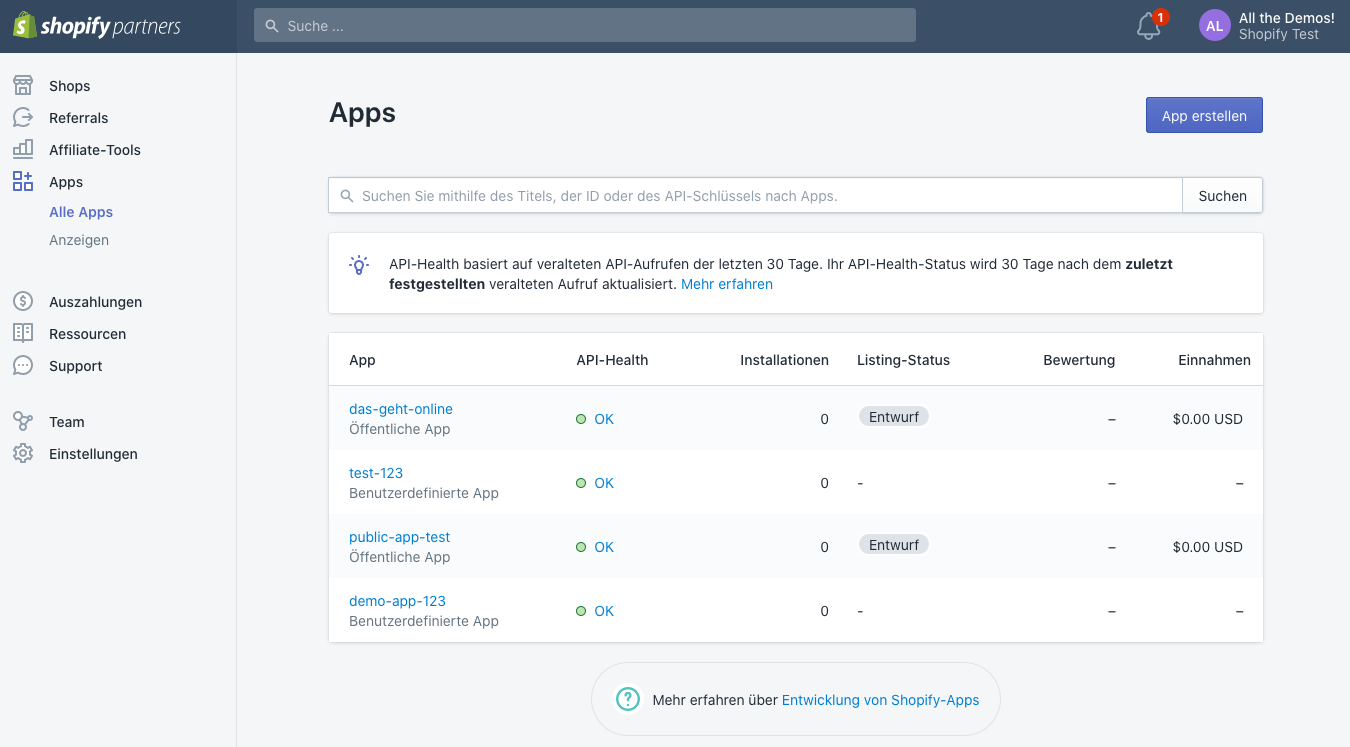Click $0.00 USD in public-app-test row

click(1208, 547)
